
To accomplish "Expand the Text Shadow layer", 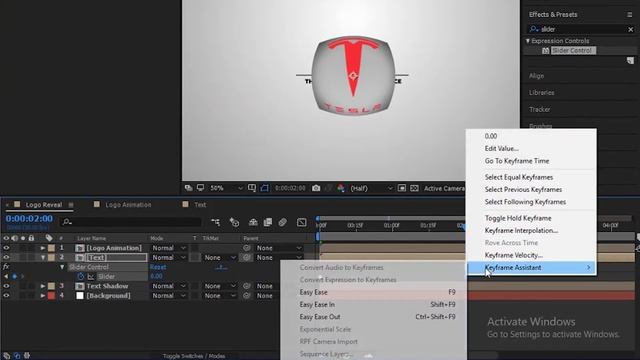I will point(42,286).
